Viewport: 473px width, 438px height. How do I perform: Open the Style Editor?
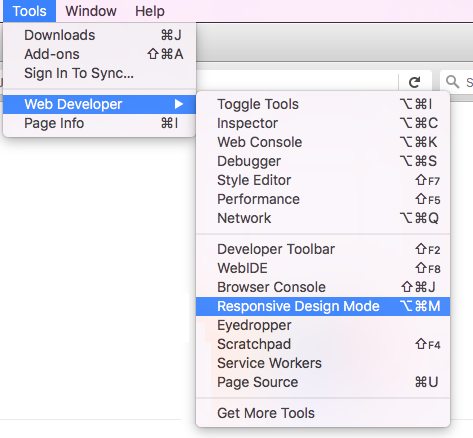(x=323, y=180)
